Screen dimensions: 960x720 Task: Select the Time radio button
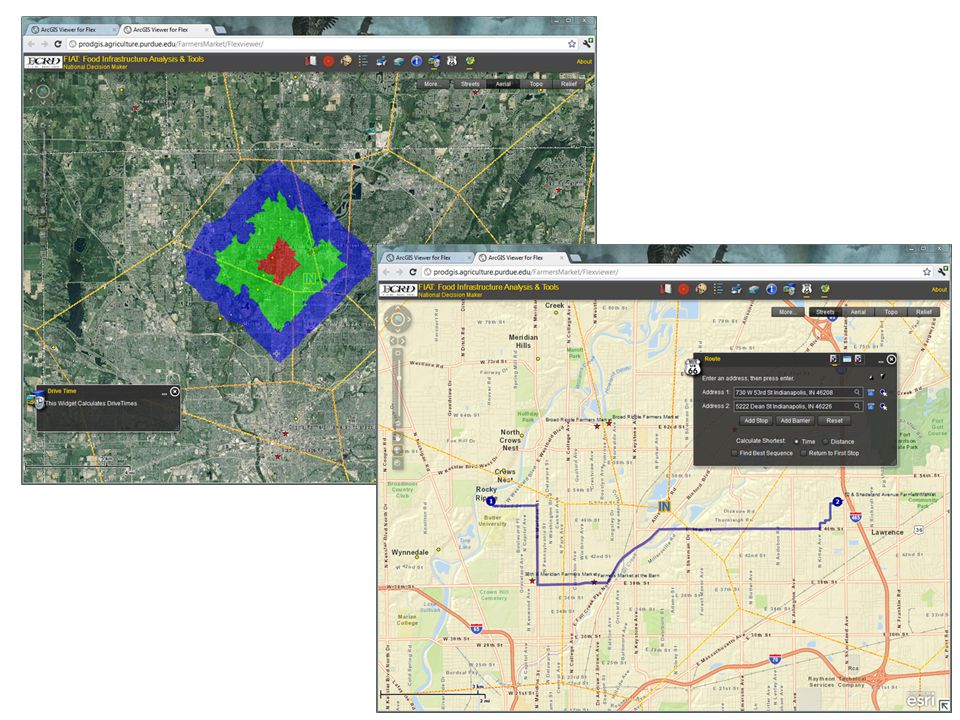pos(797,441)
